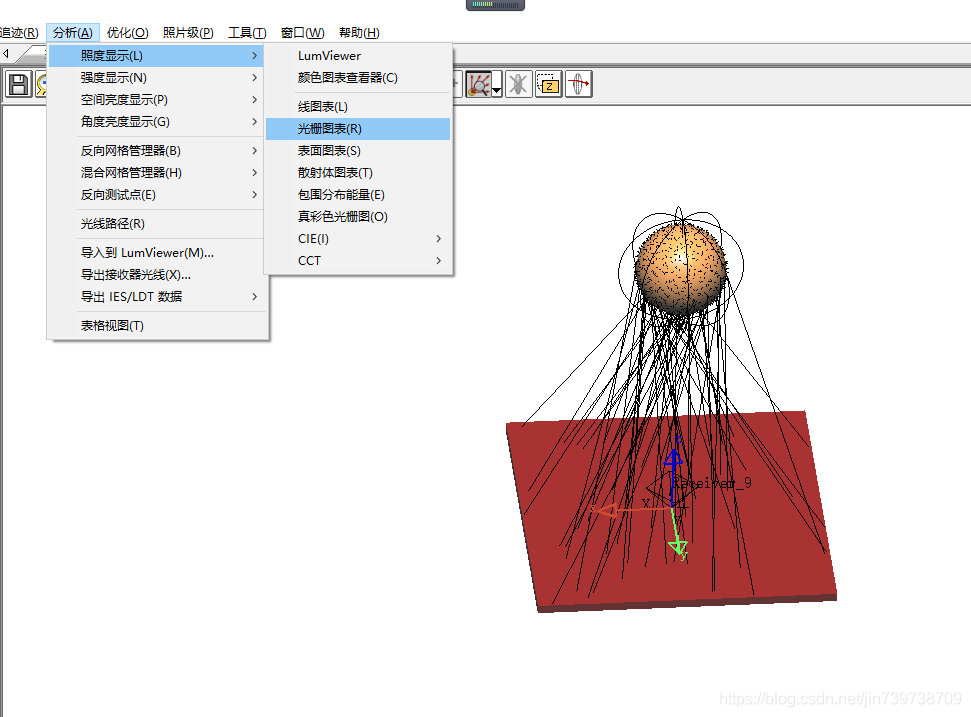Click the Save model disk icon
This screenshot has width=971, height=717.
point(18,84)
